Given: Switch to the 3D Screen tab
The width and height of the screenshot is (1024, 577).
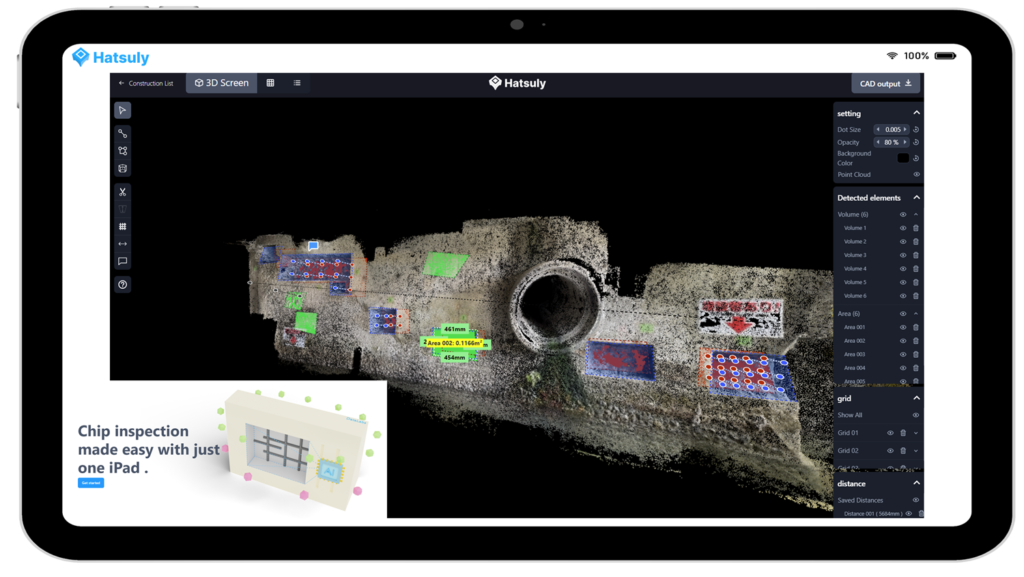Looking at the screenshot, I should tap(221, 84).
